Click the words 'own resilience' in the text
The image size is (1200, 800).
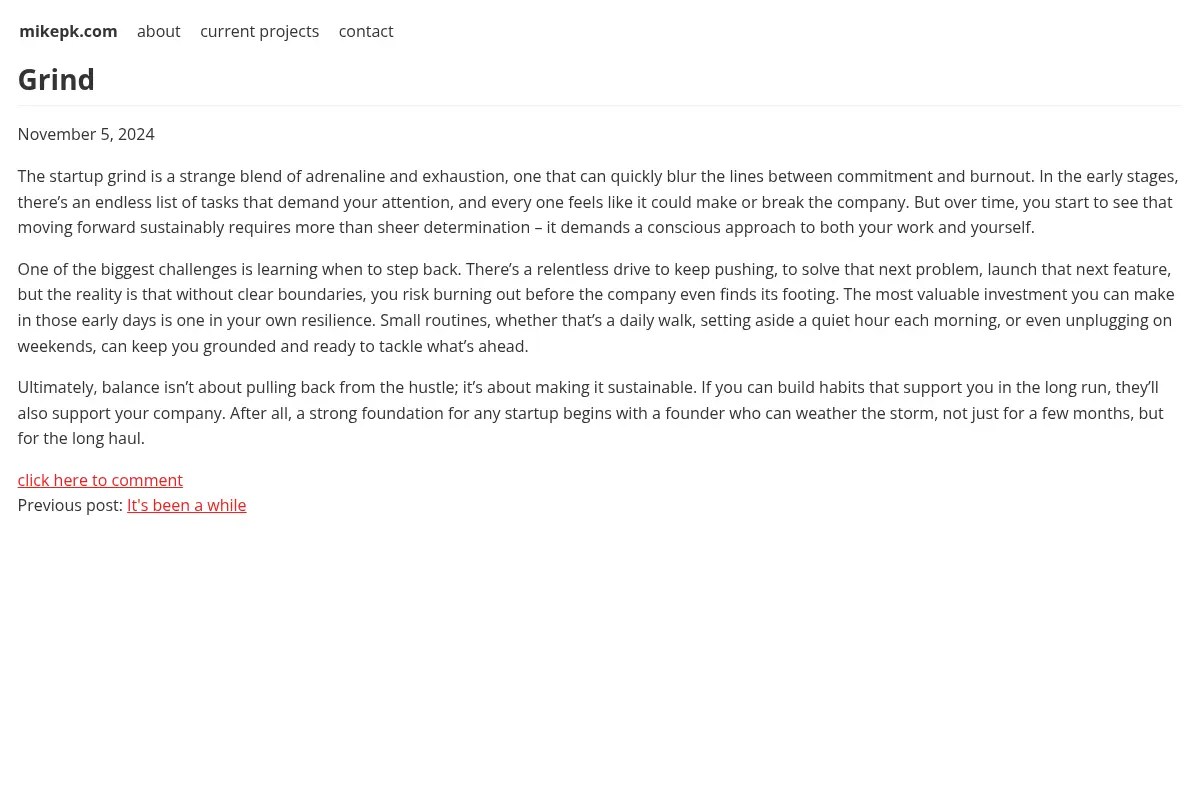point(319,320)
